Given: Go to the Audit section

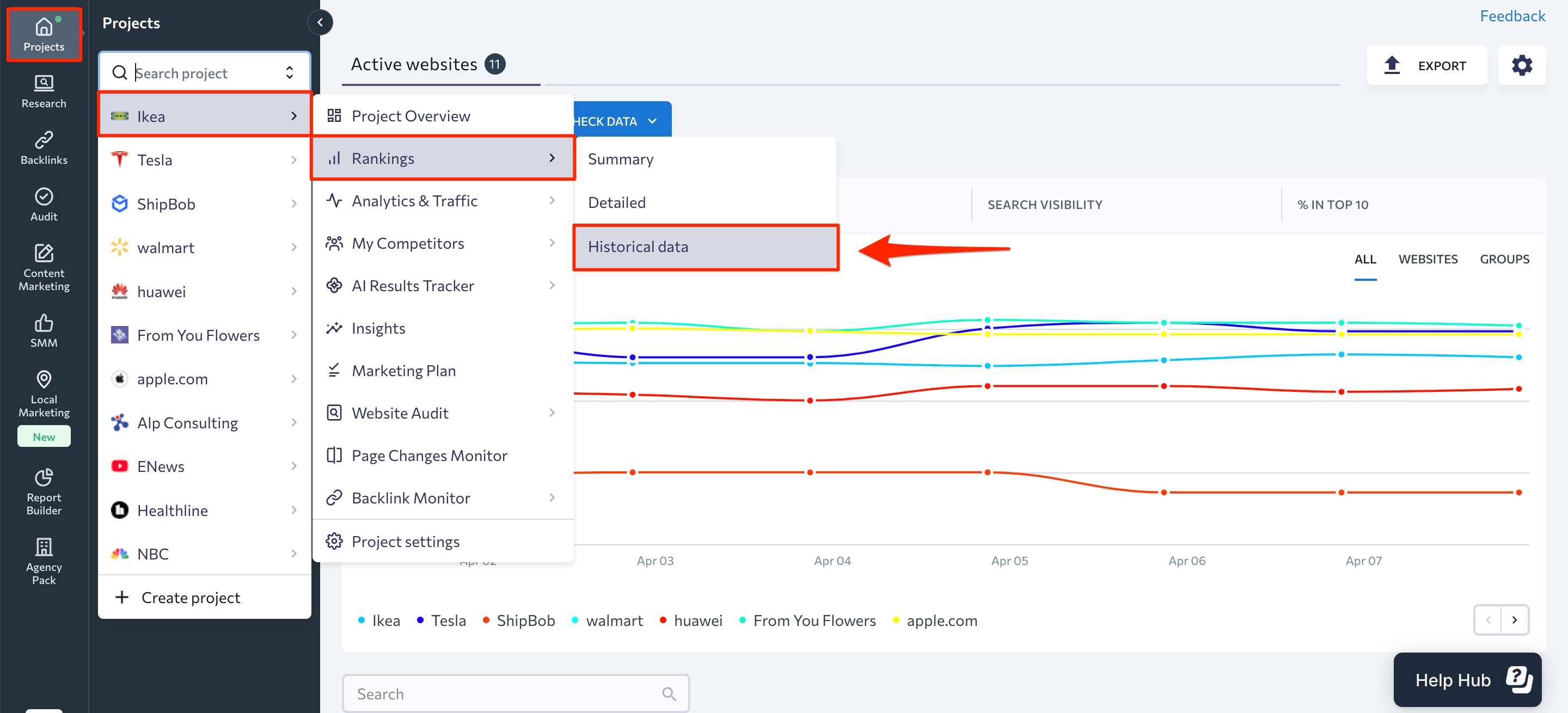Looking at the screenshot, I should (44, 205).
